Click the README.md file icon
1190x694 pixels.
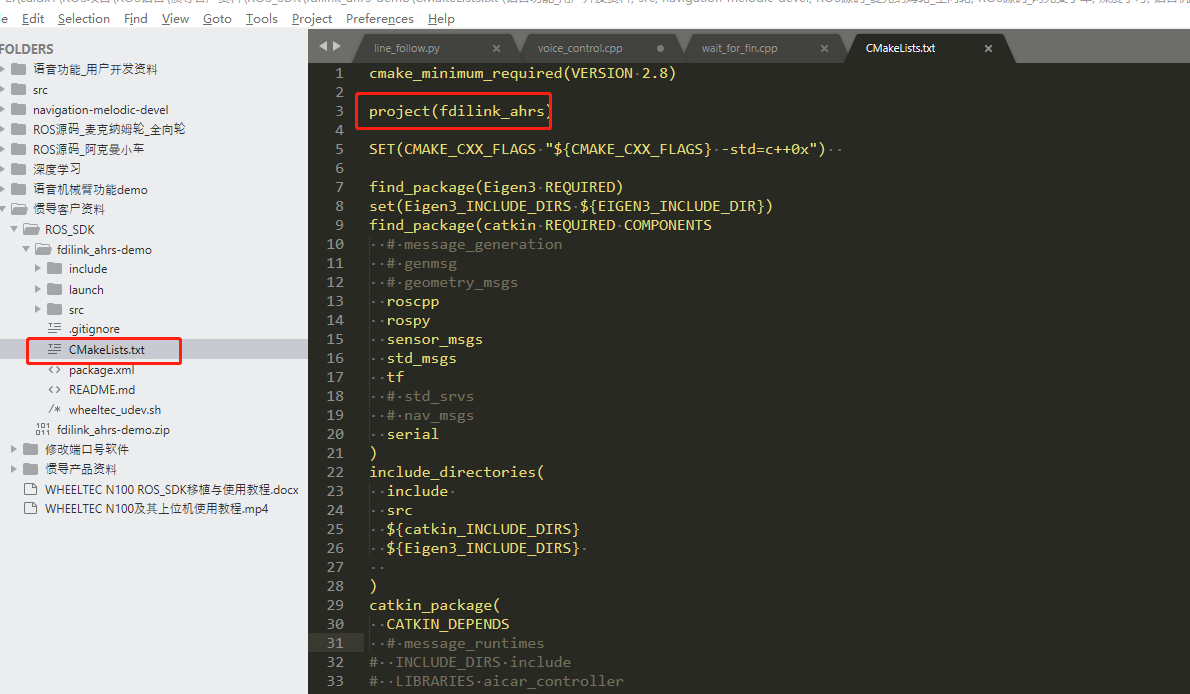tap(55, 390)
